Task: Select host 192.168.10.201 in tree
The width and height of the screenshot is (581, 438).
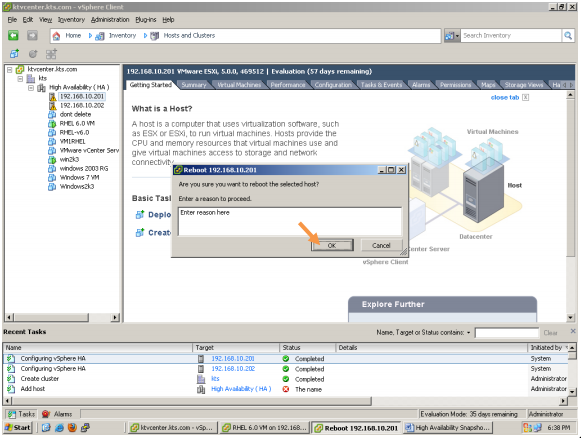Action: tap(82, 96)
